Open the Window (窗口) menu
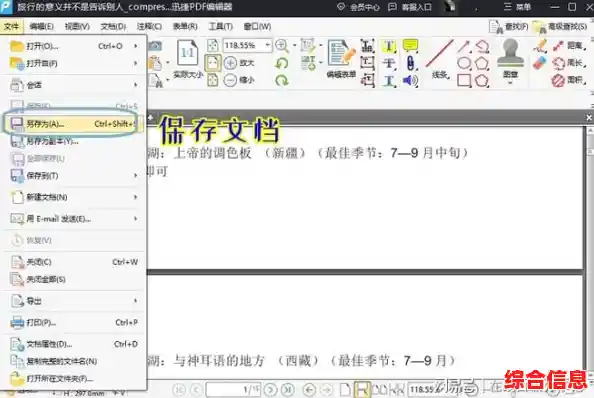Screen dimensions: 594x398 pyautogui.click(x=257, y=27)
